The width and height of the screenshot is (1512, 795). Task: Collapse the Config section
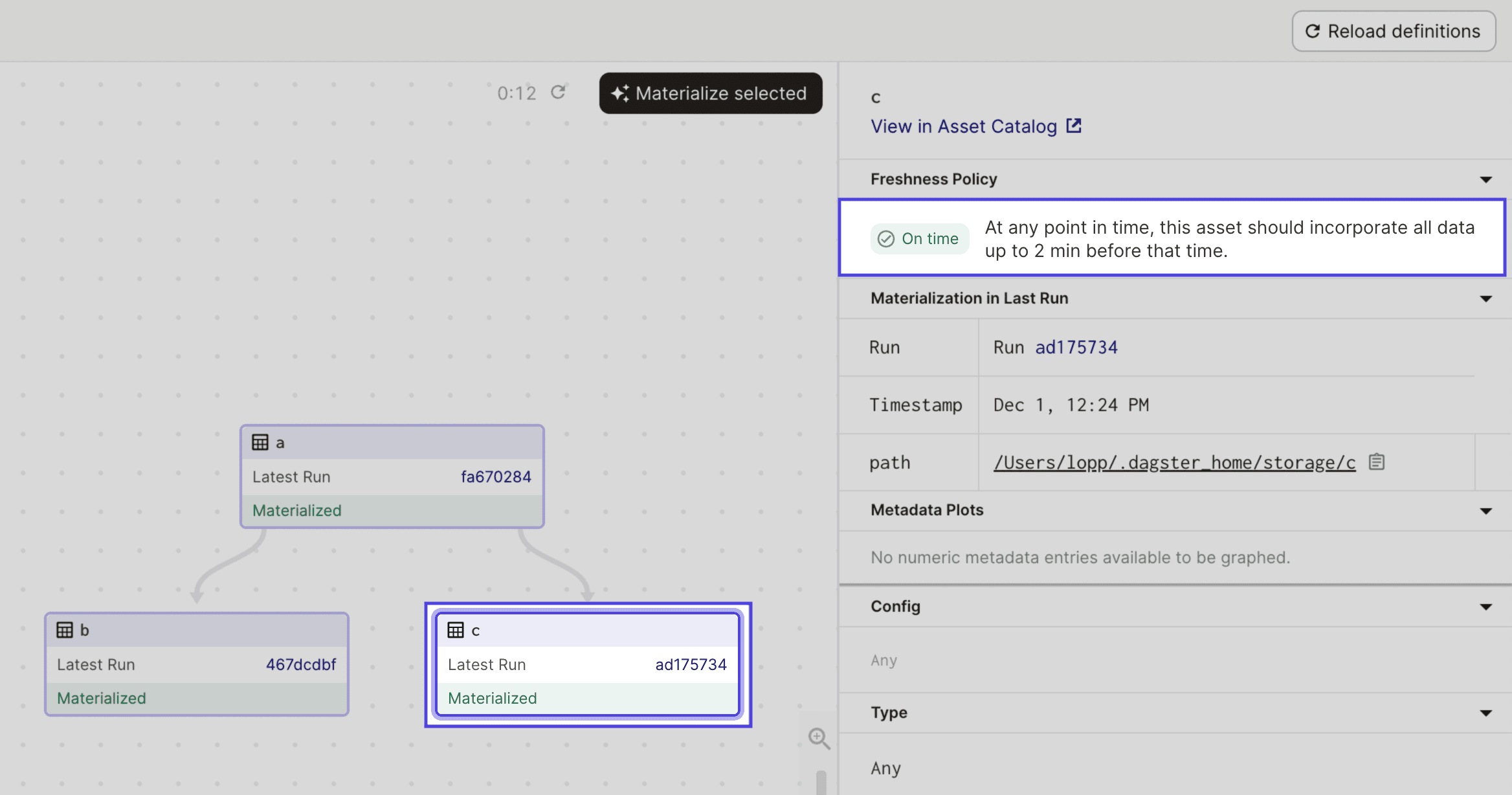click(x=1486, y=607)
